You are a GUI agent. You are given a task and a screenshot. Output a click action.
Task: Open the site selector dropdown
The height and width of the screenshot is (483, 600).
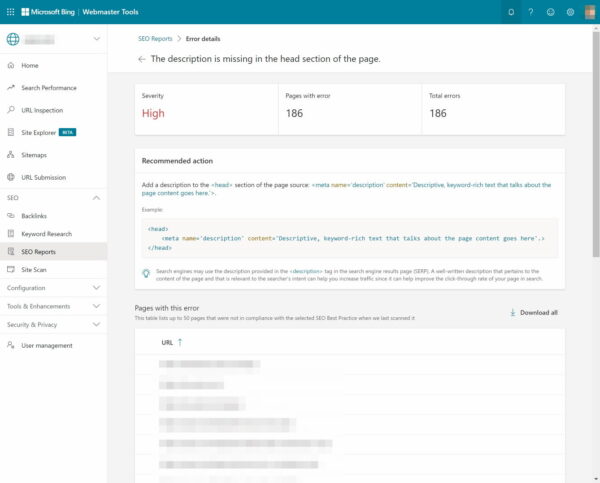pyautogui.click(x=96, y=39)
